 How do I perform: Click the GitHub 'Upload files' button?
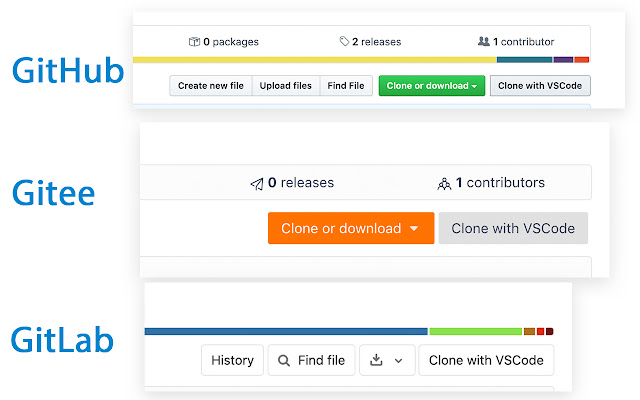click(286, 86)
